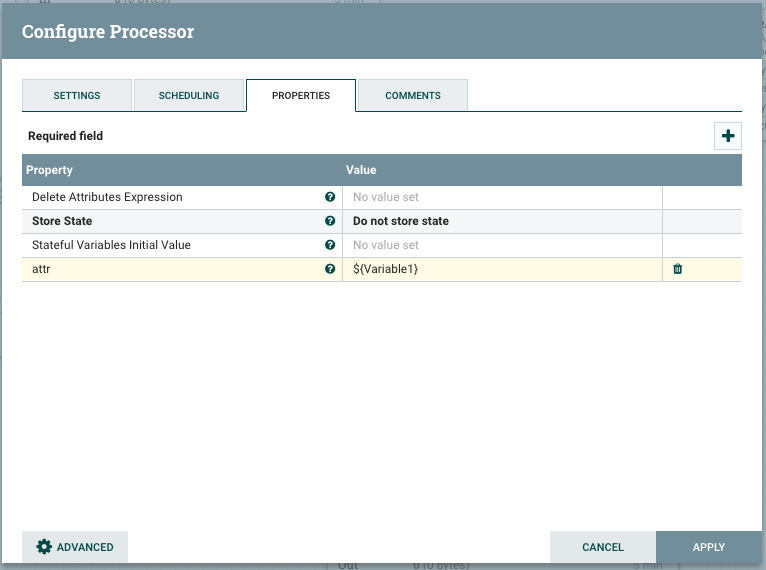Click help icon beside Store State
Image resolution: width=766 pixels, height=570 pixels.
(x=330, y=221)
